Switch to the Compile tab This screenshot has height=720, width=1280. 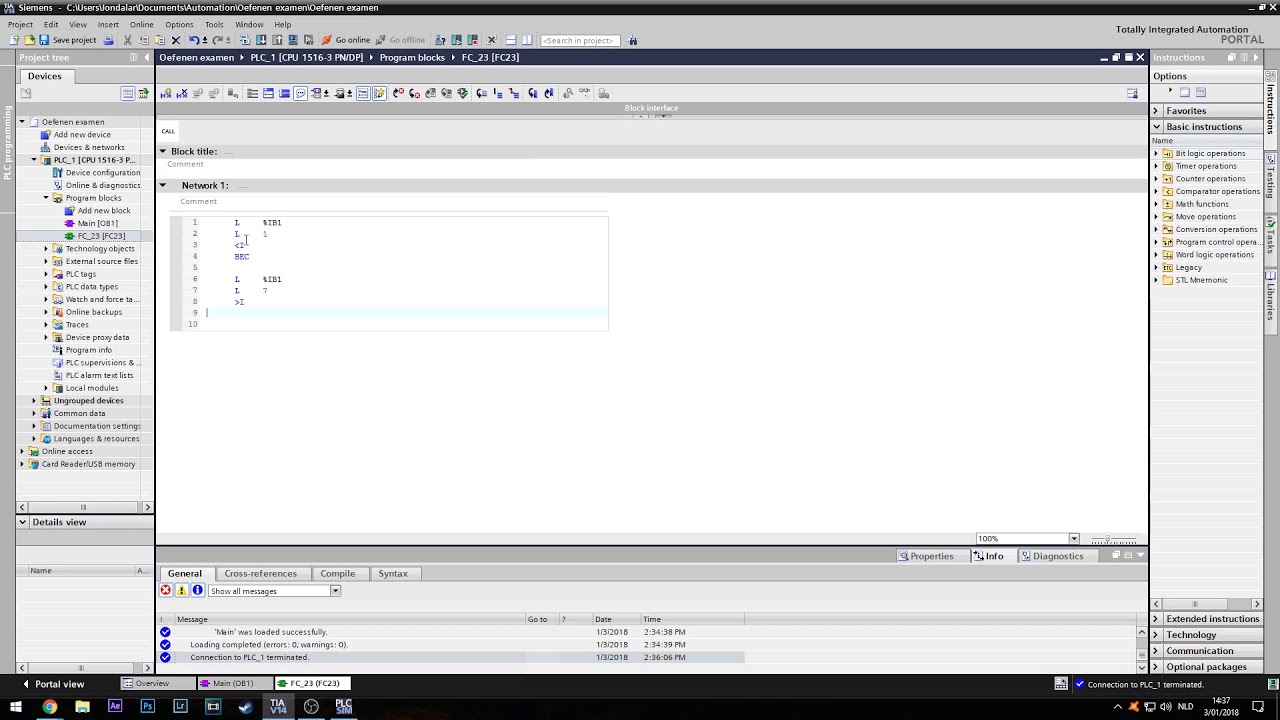(x=337, y=574)
